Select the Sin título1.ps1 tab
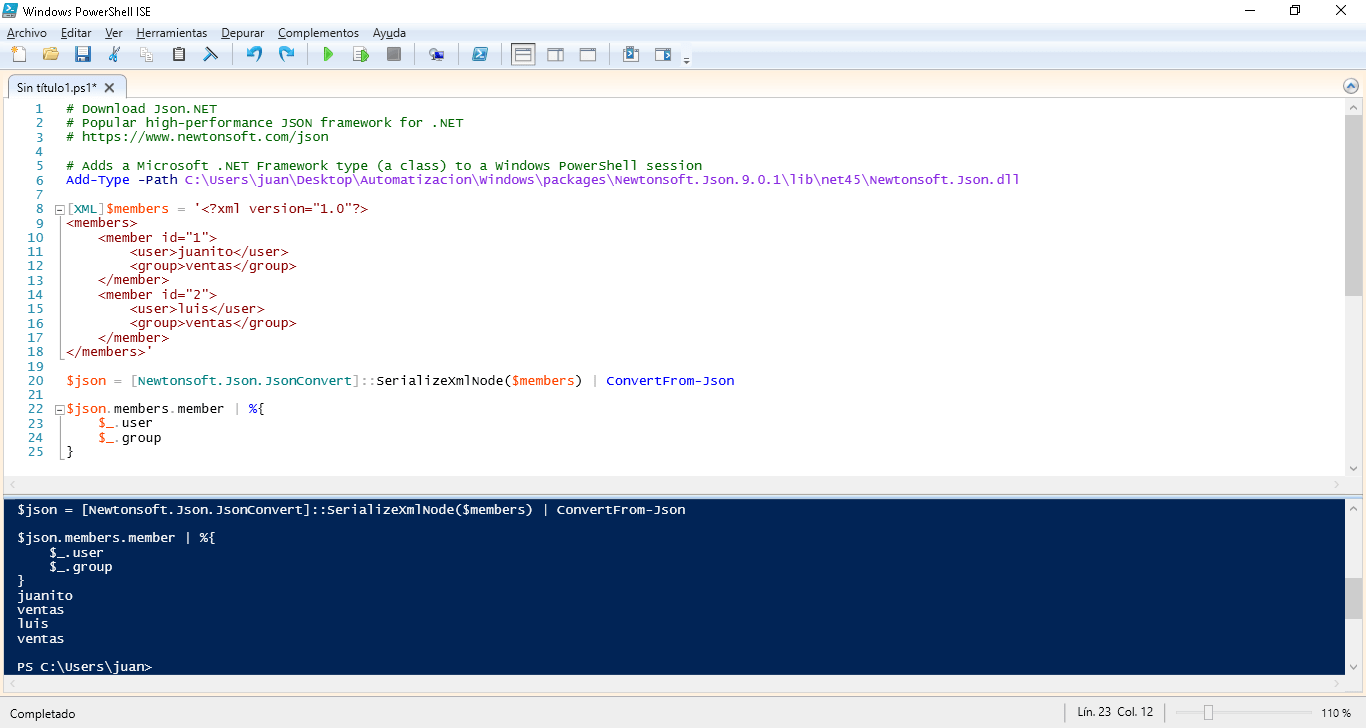 (x=58, y=86)
